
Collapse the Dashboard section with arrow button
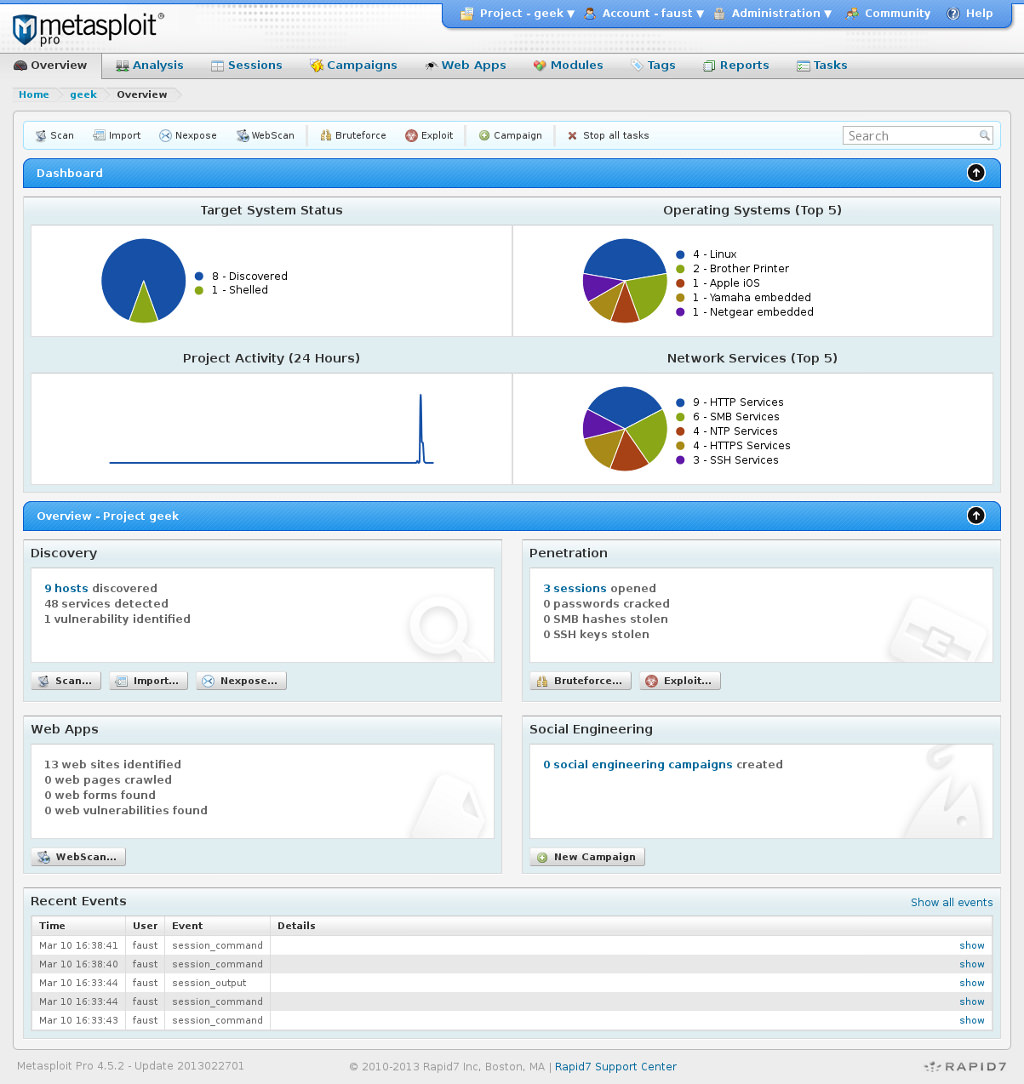tap(976, 173)
